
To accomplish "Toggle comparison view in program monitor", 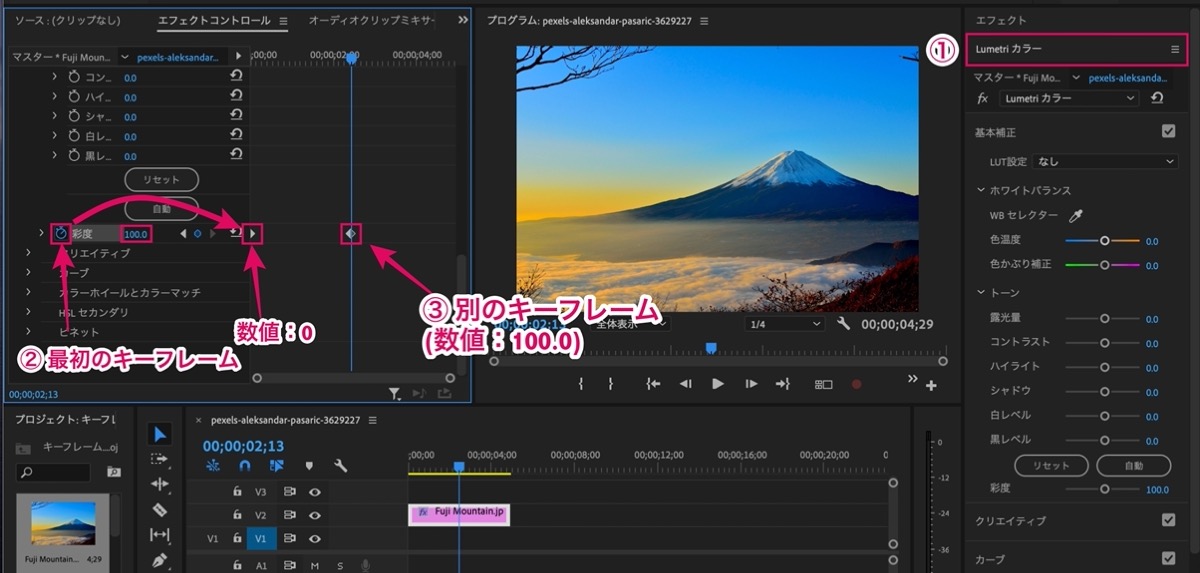I will coord(824,384).
